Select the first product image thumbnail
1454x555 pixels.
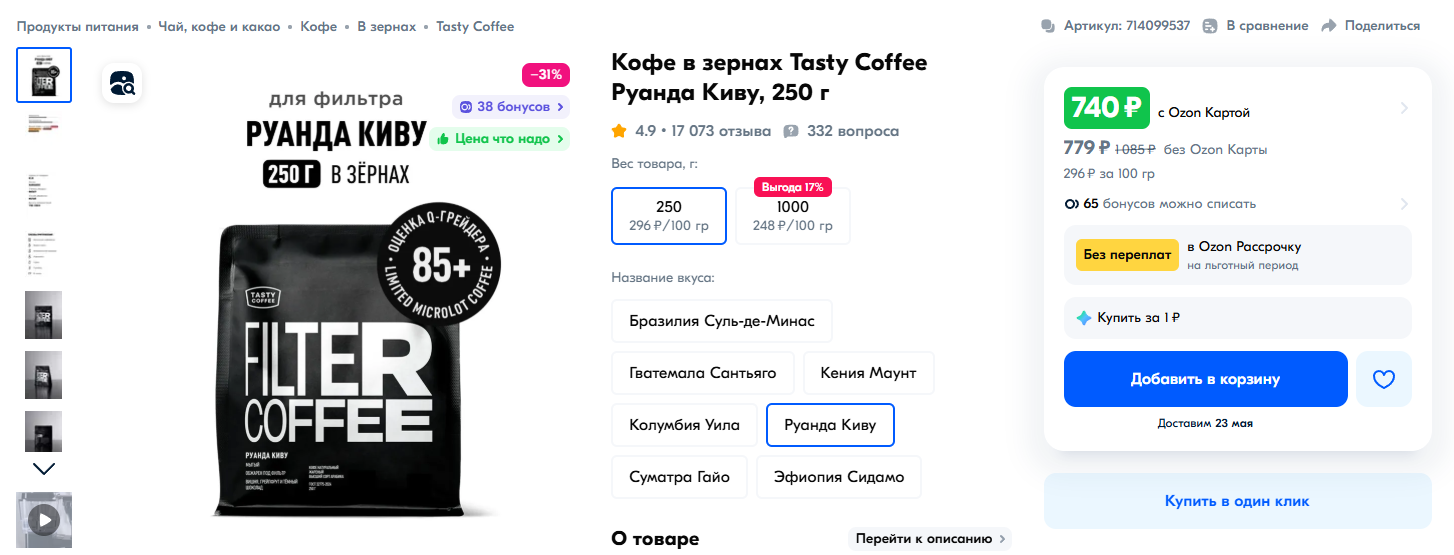click(x=44, y=75)
